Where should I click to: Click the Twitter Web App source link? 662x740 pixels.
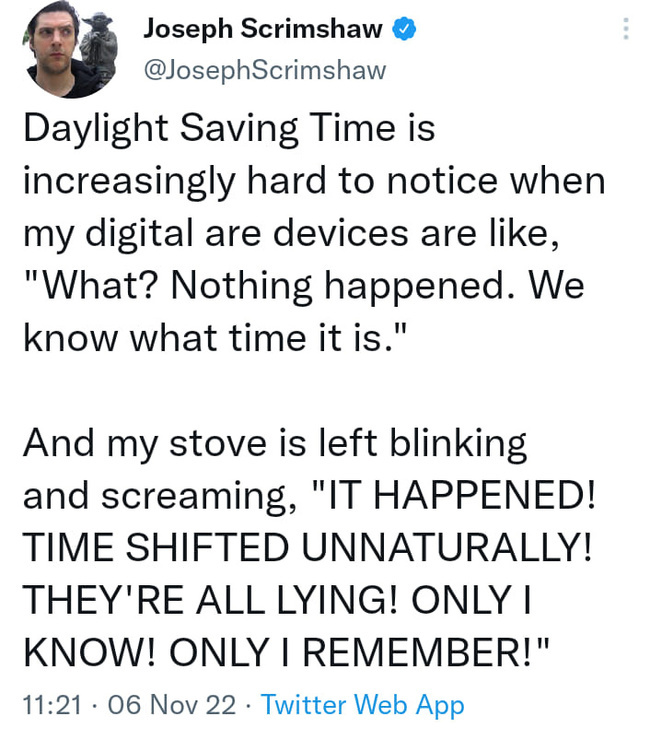pyautogui.click(x=362, y=705)
